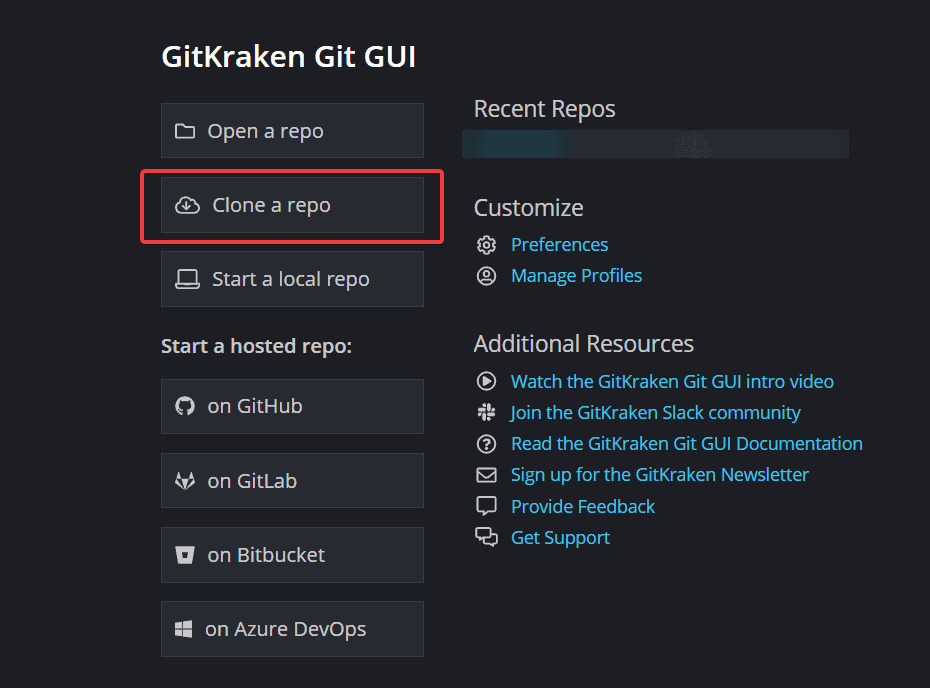
Task: Open the Preferences link
Action: [x=559, y=244]
